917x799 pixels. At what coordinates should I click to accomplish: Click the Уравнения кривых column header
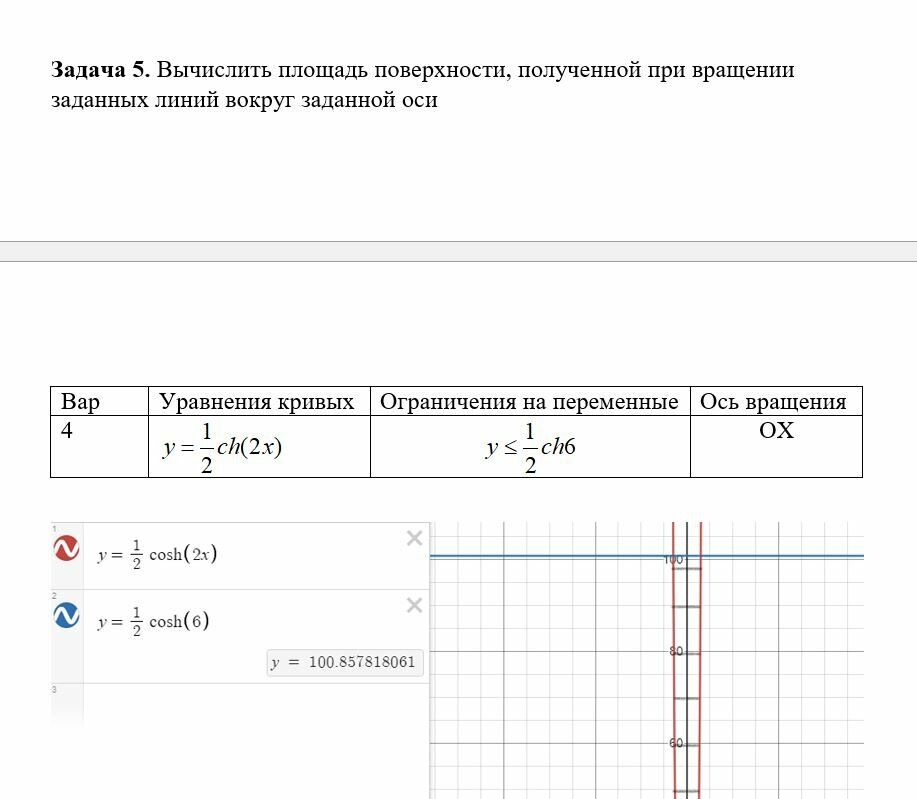(259, 401)
